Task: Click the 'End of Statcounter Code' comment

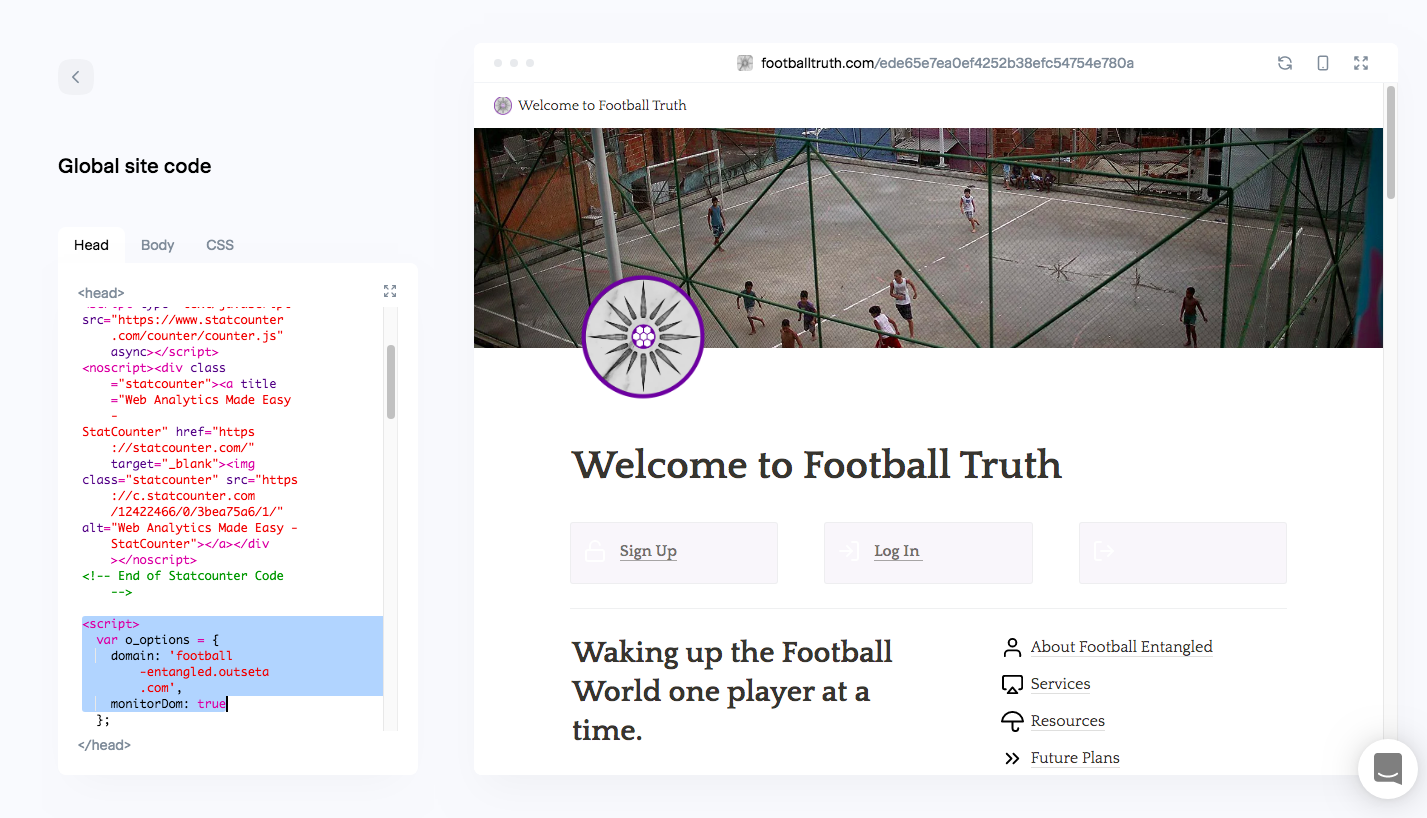Action: pyautogui.click(x=183, y=584)
